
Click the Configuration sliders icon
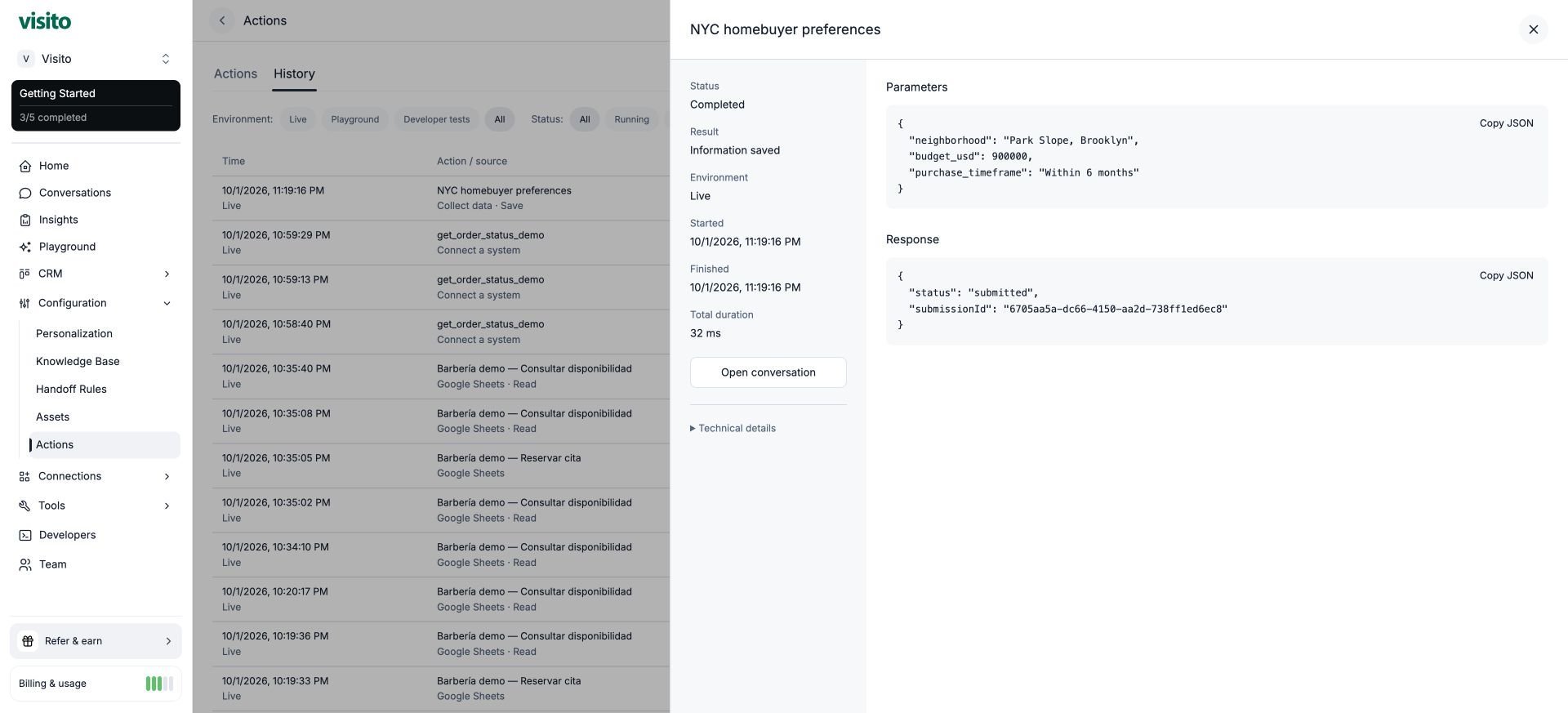[x=24, y=303]
